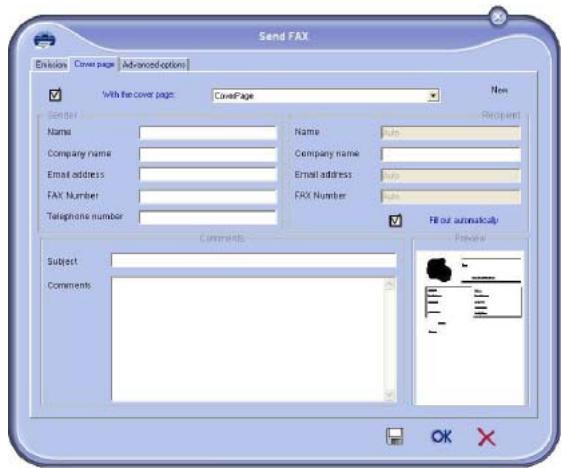Click the Recipient Email address field
This screenshot has height=468, width=562.
click(451, 175)
